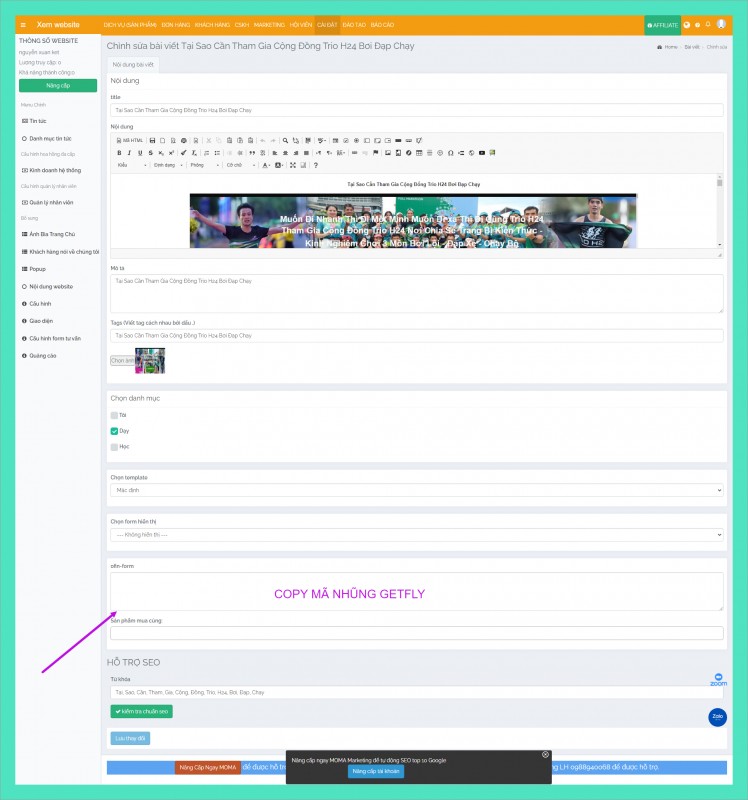Close the MOMA Marketing upgrade popup

pos(545,754)
